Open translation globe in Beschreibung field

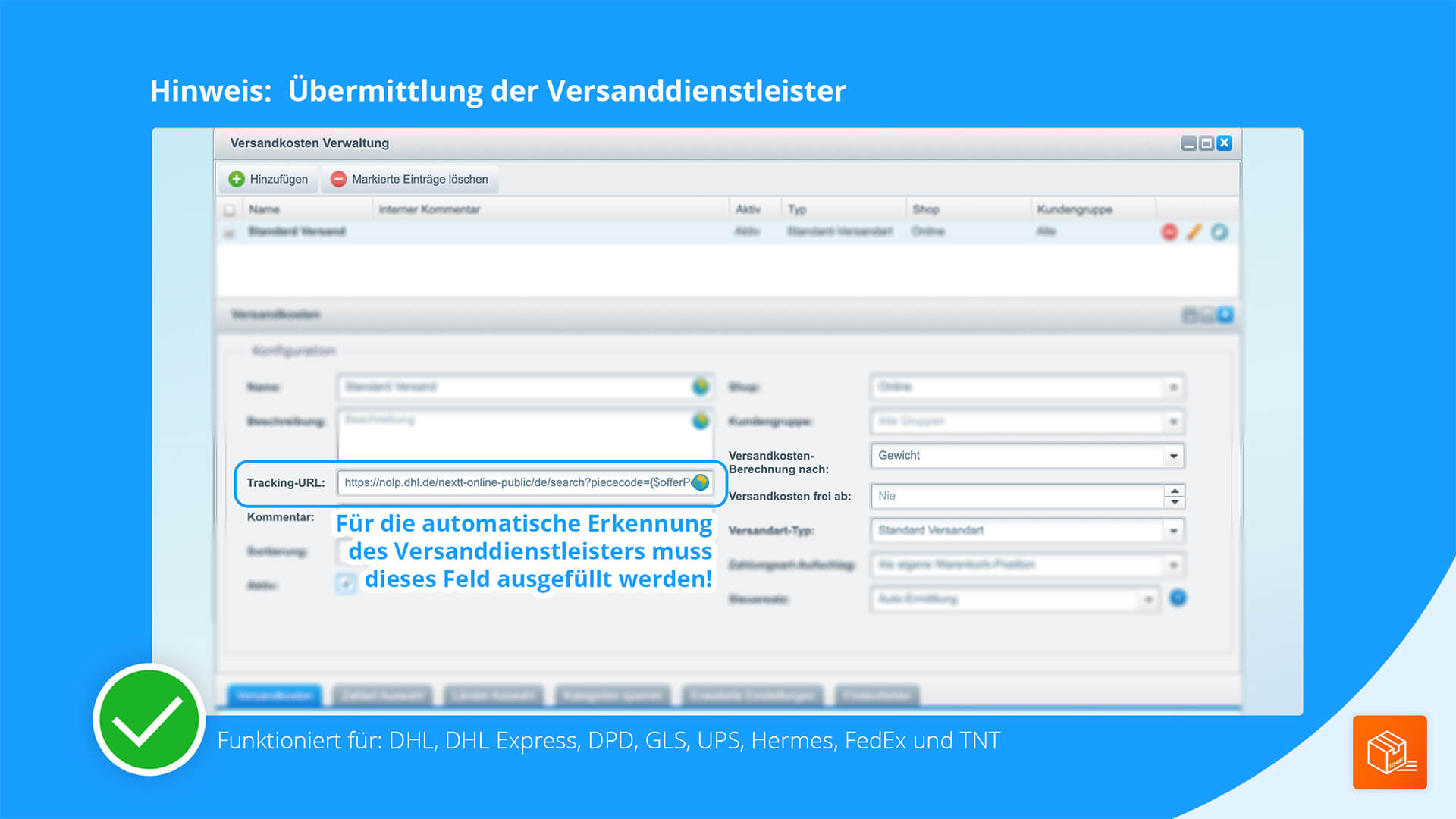pos(701,420)
